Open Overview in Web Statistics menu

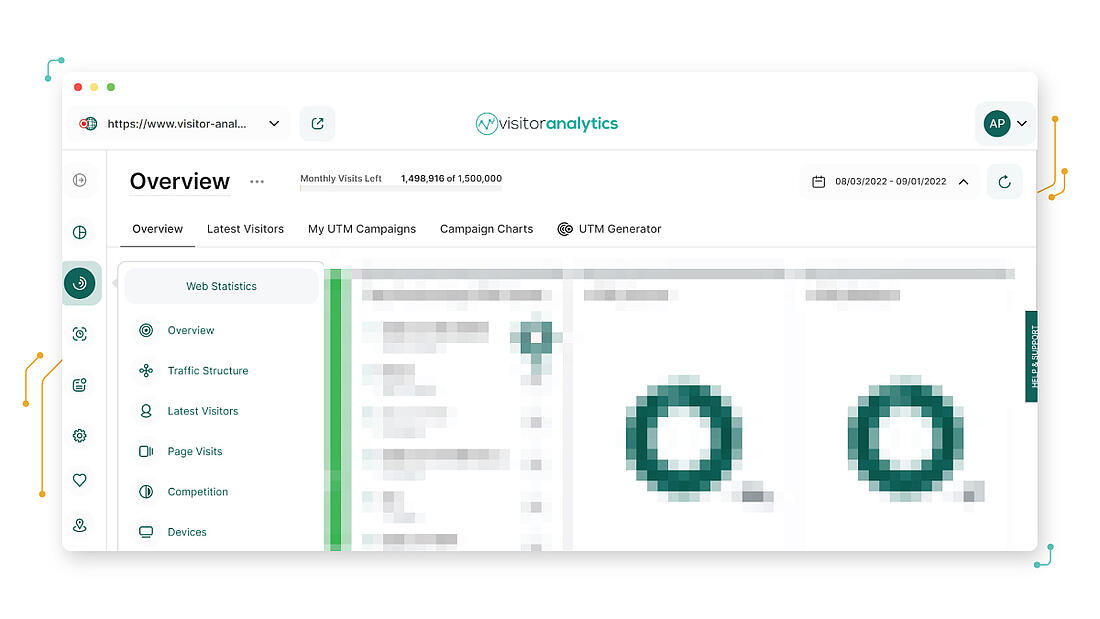[x=191, y=331]
